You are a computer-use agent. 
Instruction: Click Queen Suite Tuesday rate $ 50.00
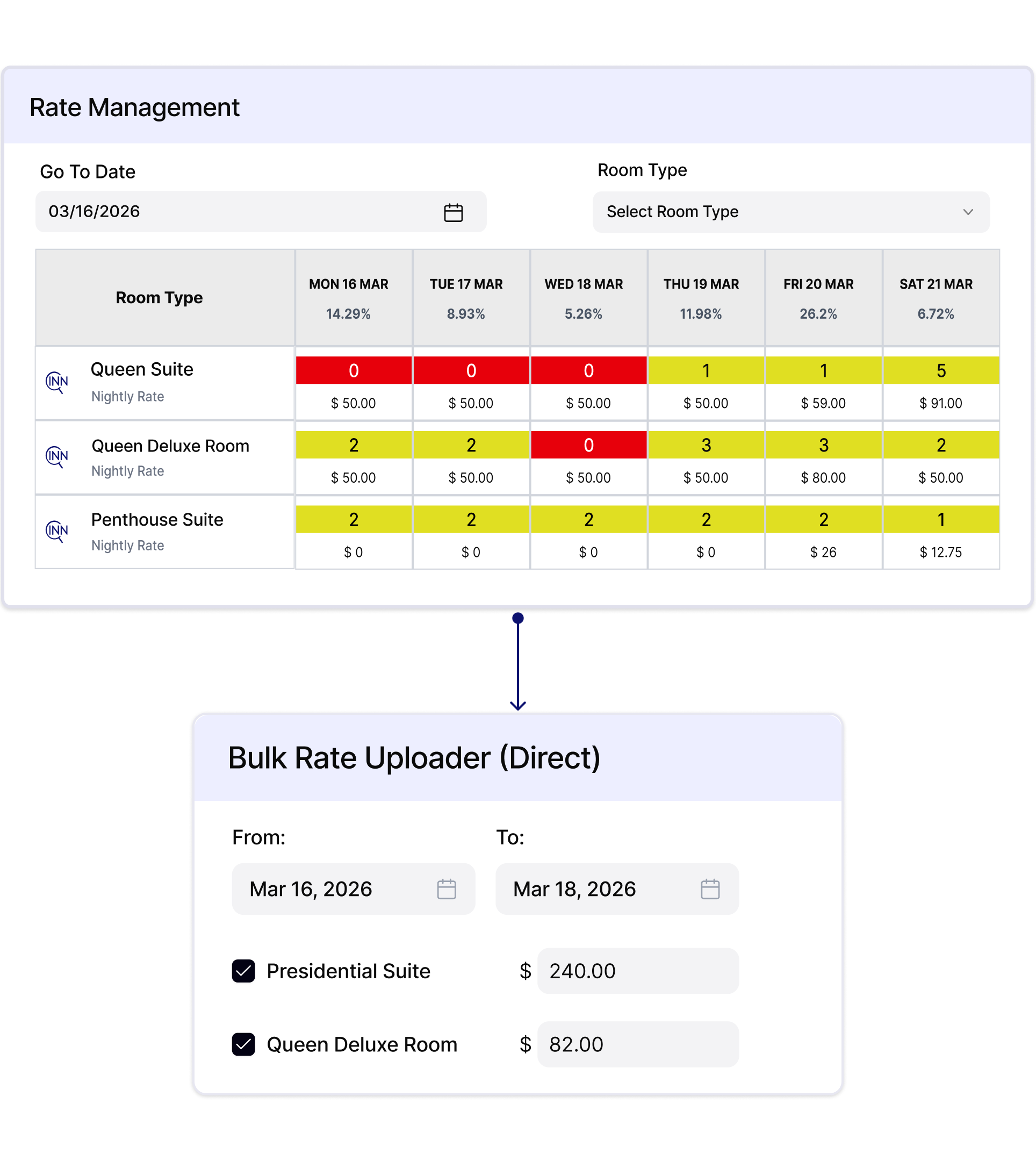pyautogui.click(x=471, y=403)
